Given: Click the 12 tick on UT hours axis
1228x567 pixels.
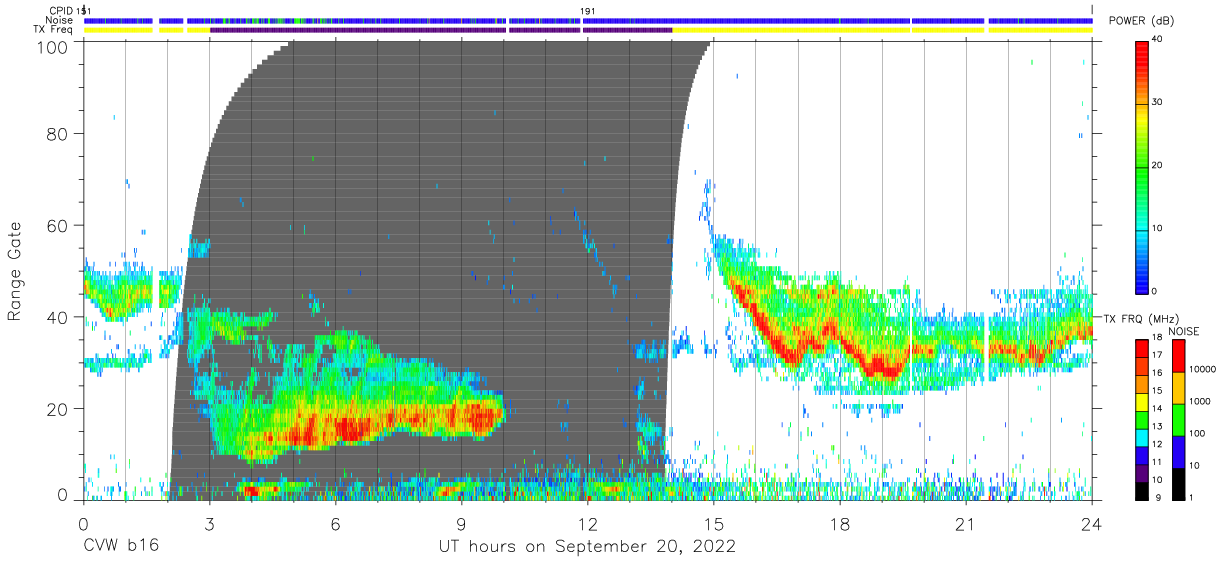Looking at the screenshot, I should (x=588, y=523).
